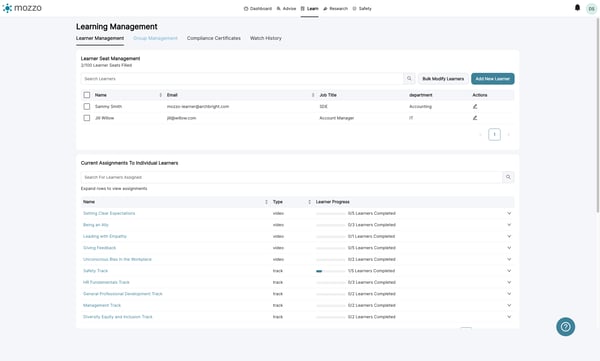Viewport: 600px width, 361px height.
Task: Open Safety in top navigation
Action: (362, 8)
